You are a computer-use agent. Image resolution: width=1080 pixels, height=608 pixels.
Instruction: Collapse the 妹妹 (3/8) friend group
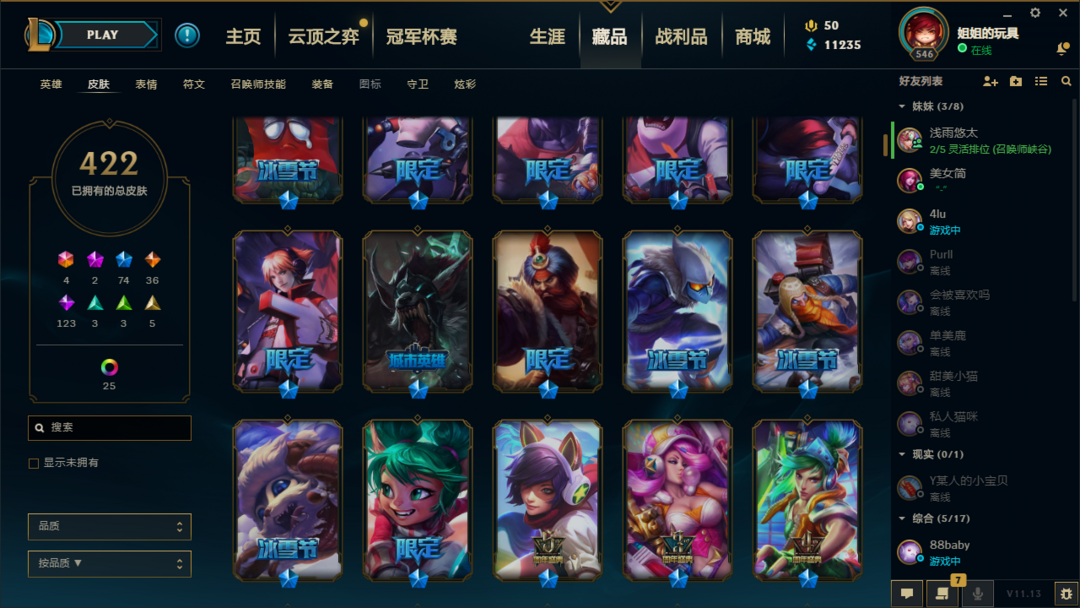point(902,107)
